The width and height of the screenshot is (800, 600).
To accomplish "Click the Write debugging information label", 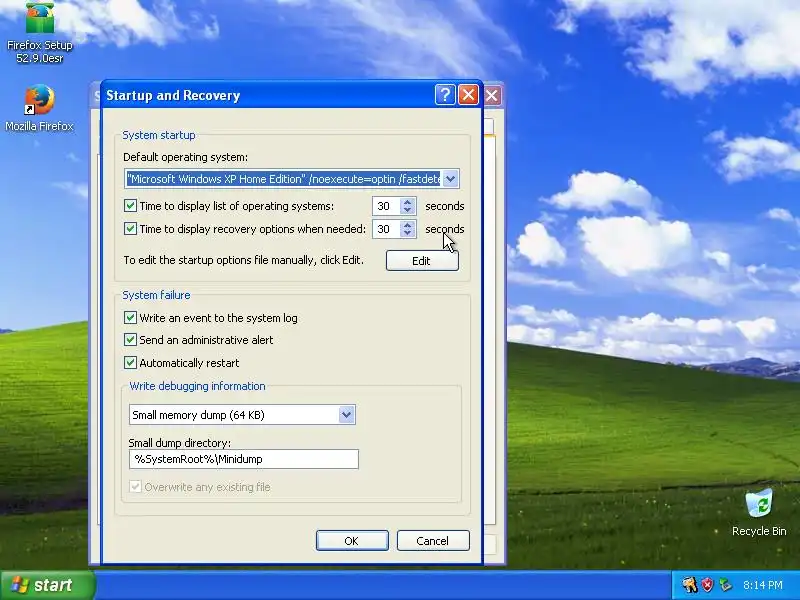I will 197,386.
